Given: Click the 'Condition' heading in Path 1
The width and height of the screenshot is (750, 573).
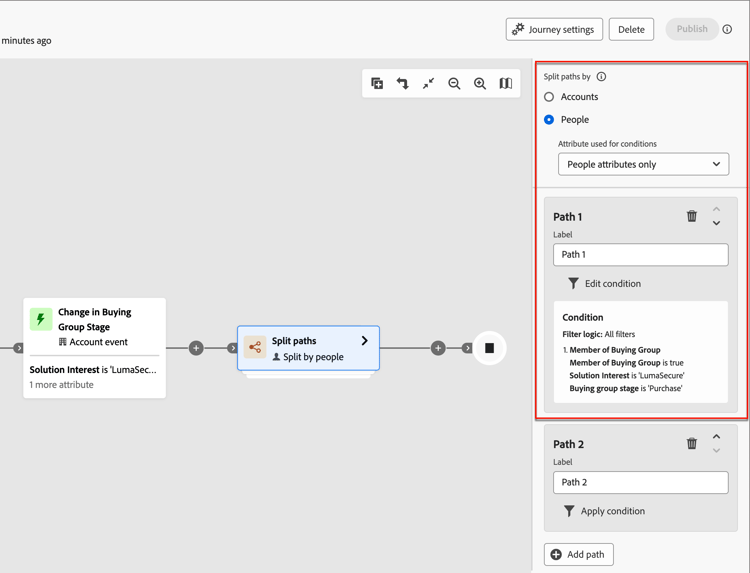Looking at the screenshot, I should pos(583,317).
